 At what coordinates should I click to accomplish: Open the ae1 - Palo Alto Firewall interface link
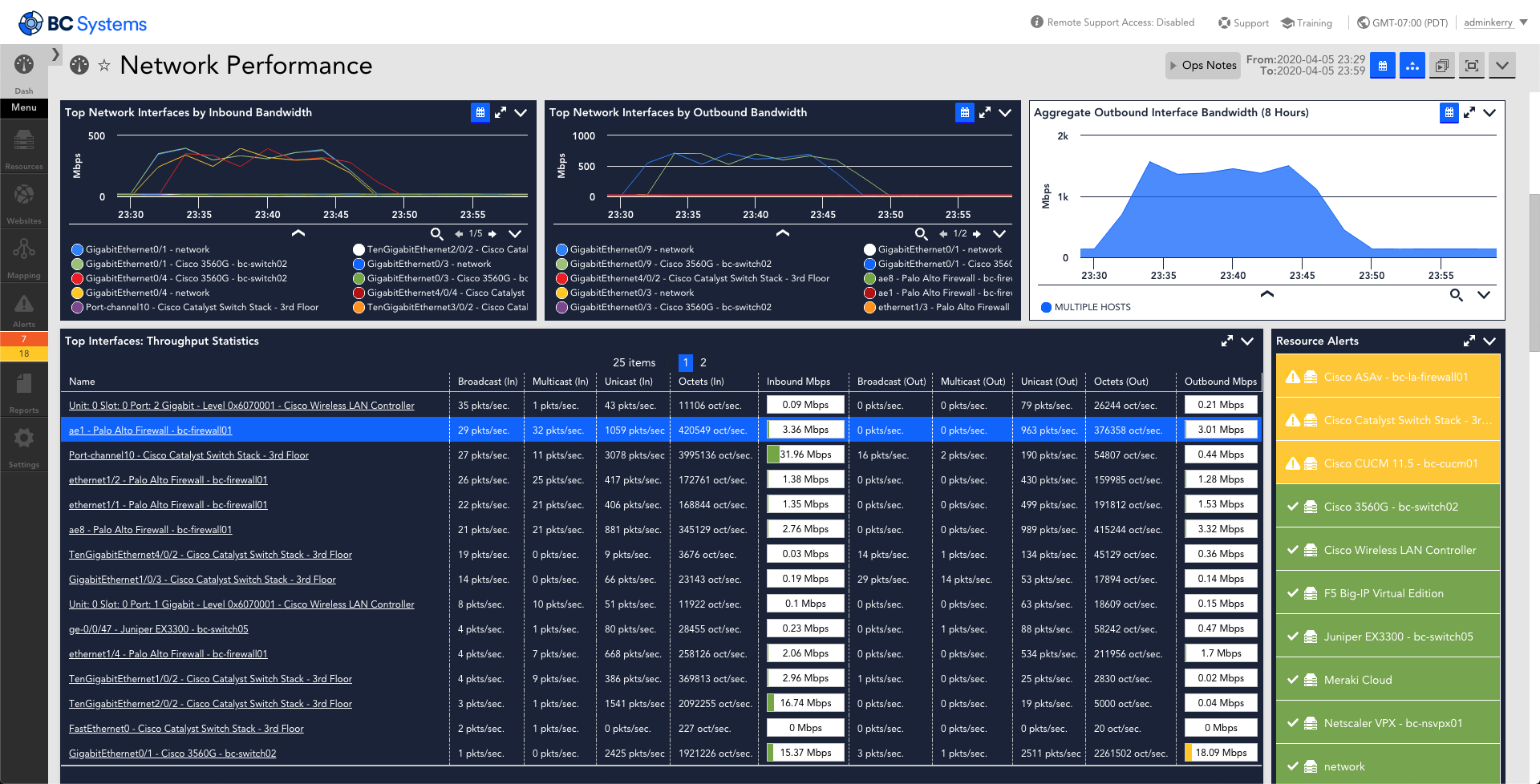click(149, 430)
